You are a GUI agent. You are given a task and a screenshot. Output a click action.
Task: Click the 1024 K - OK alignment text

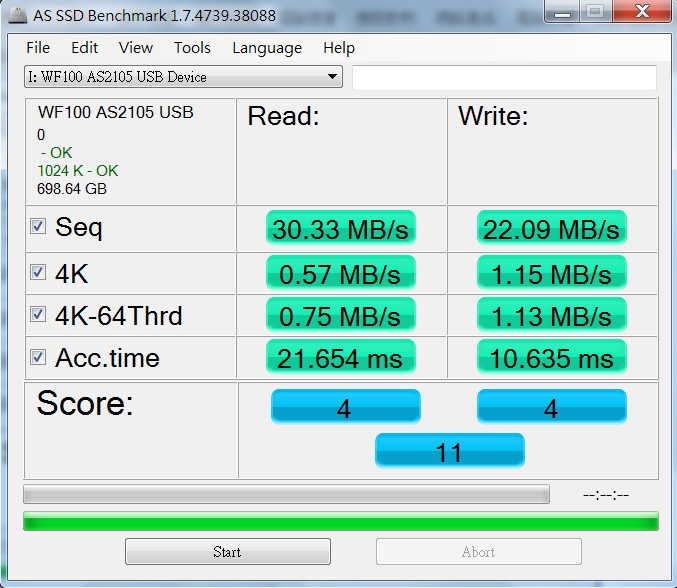click(x=78, y=171)
